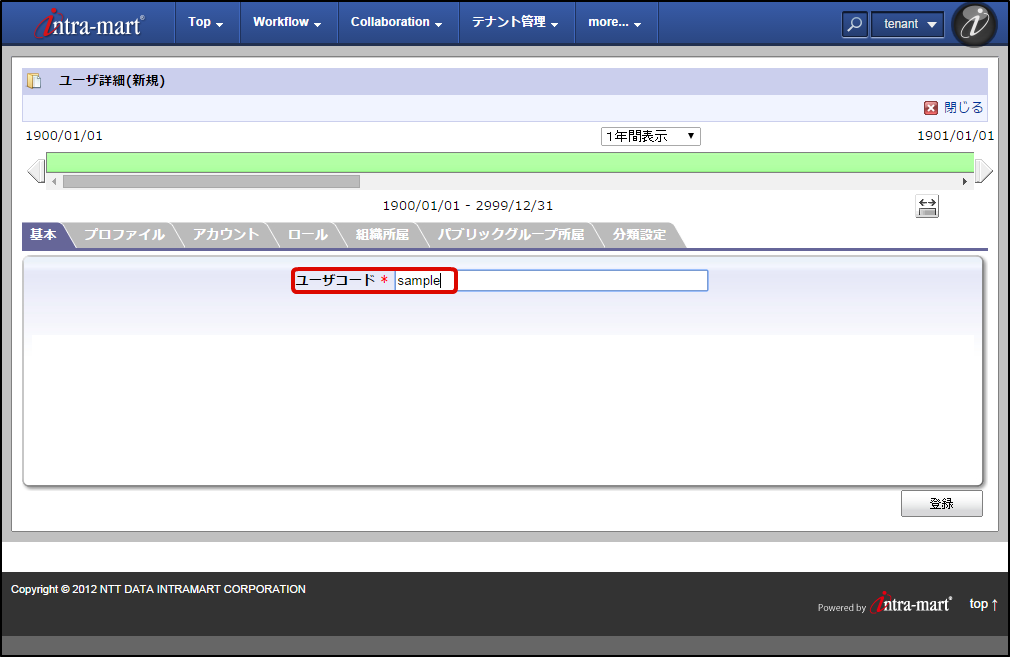This screenshot has width=1010, height=657.
Task: Click the ユーザコード field label
Action: tap(335, 280)
